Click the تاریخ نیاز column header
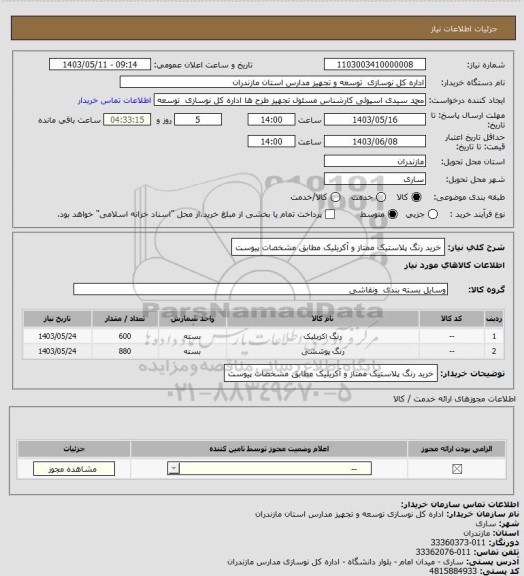This screenshot has height=576, width=524. (x=57, y=319)
